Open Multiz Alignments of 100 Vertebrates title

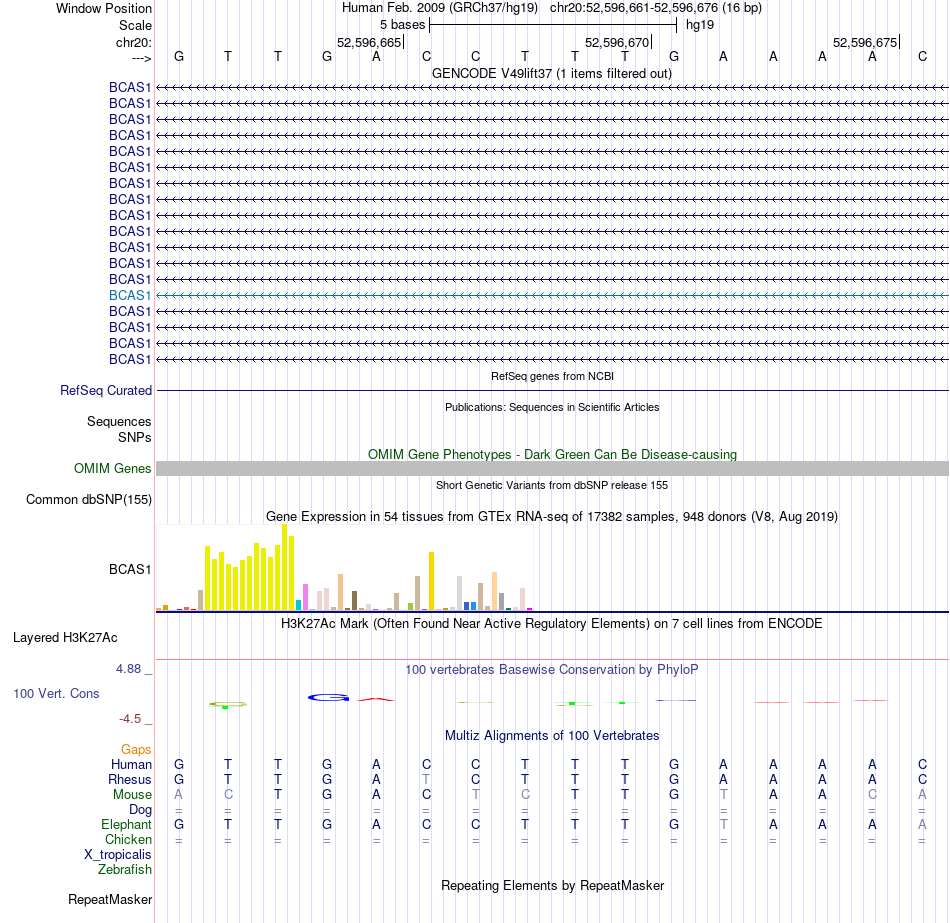click(x=552, y=736)
